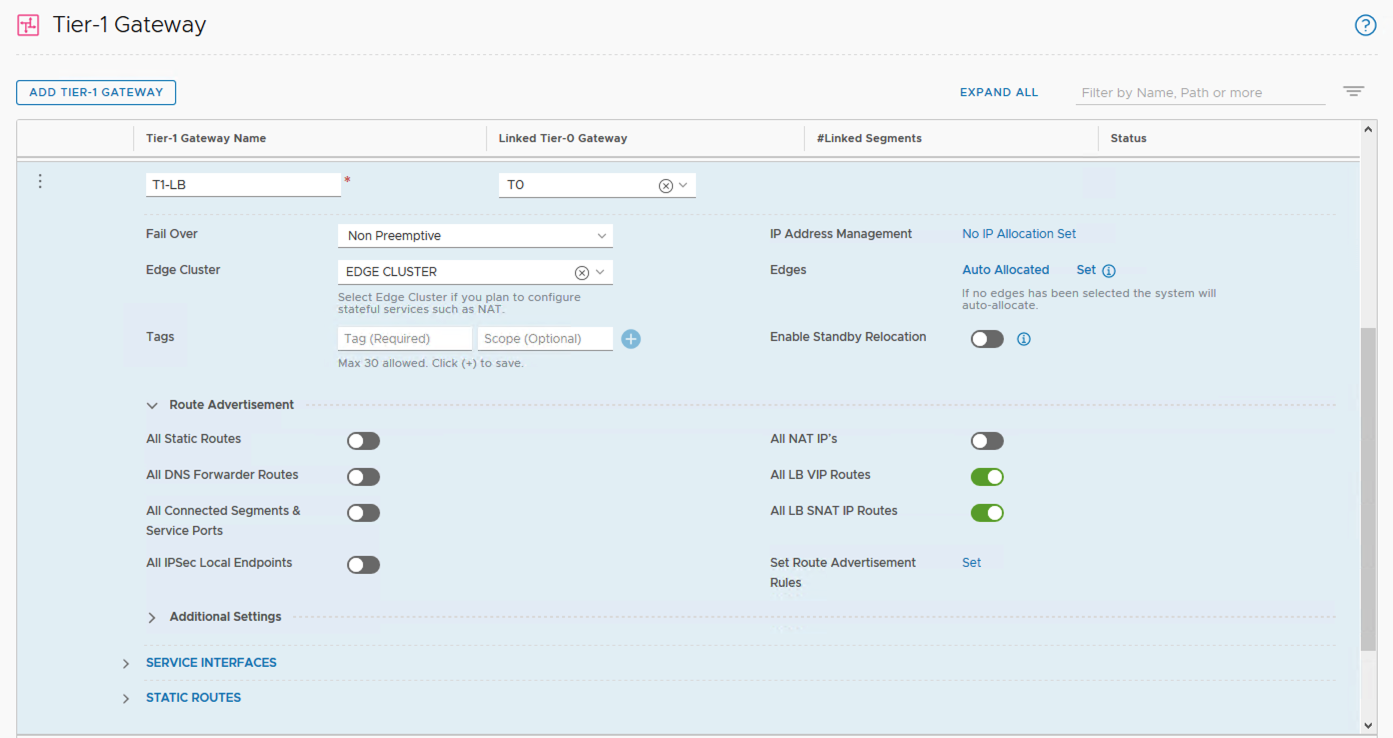Click the Expand All link
Image resolution: width=1393 pixels, height=738 pixels.
point(998,92)
